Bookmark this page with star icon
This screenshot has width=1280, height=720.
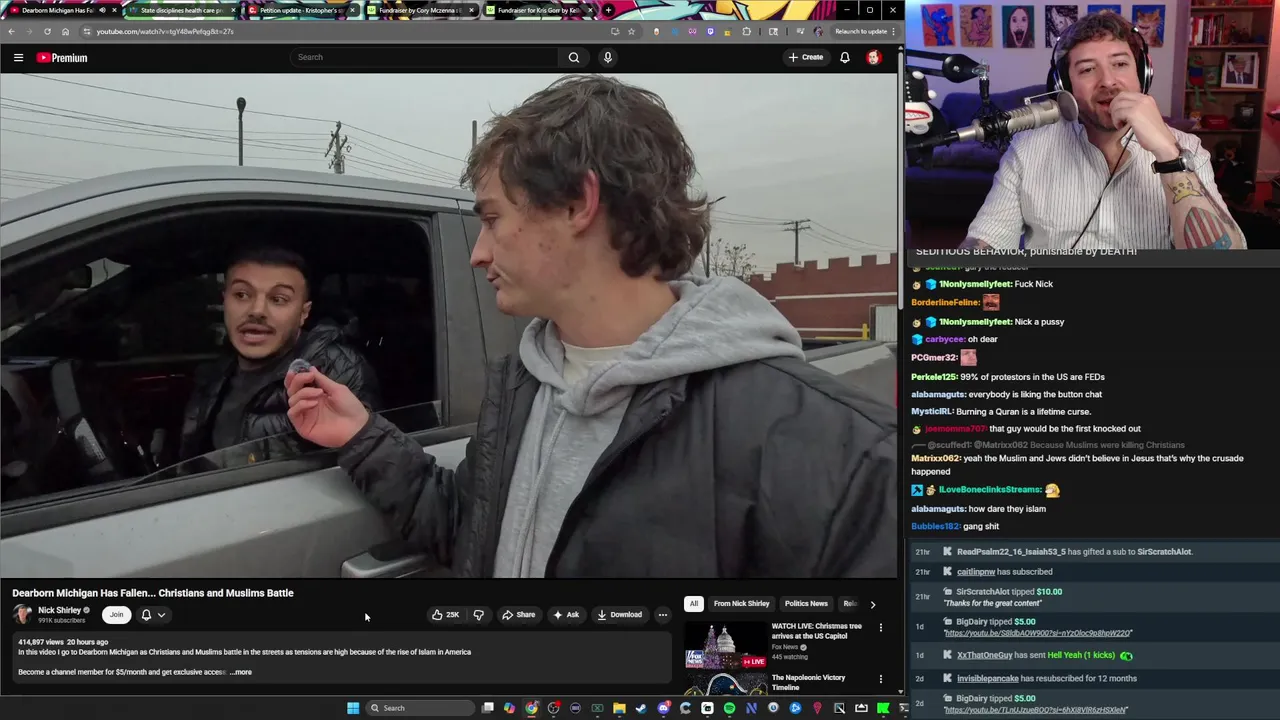[x=631, y=31]
